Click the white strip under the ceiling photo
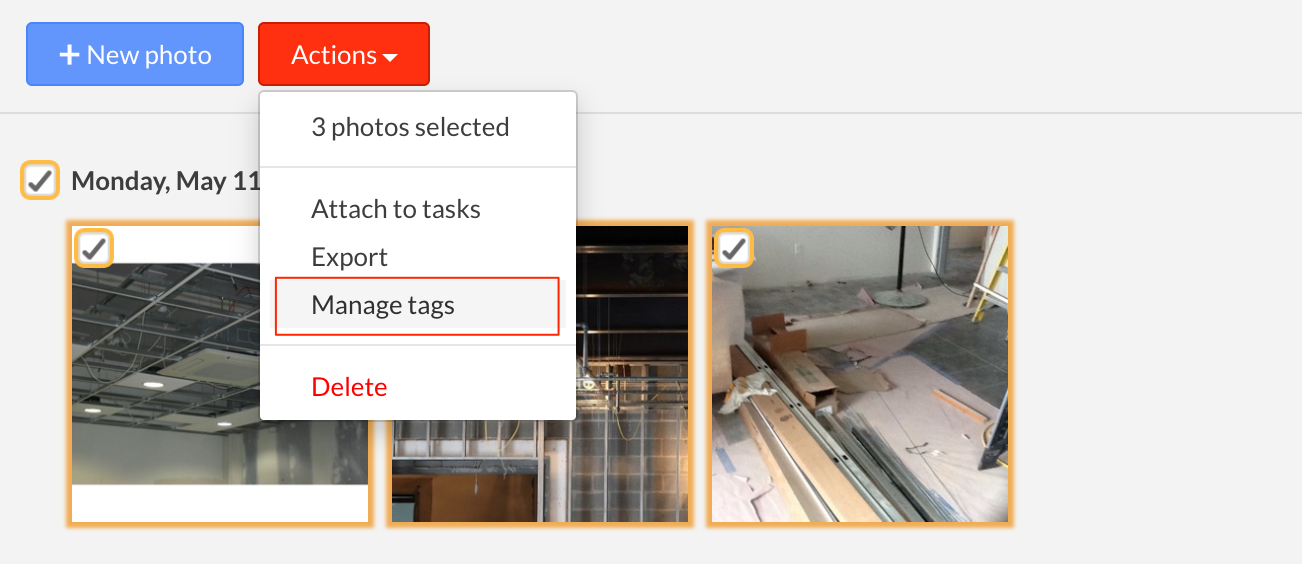Screen dimensions: 1302x564 (219, 503)
